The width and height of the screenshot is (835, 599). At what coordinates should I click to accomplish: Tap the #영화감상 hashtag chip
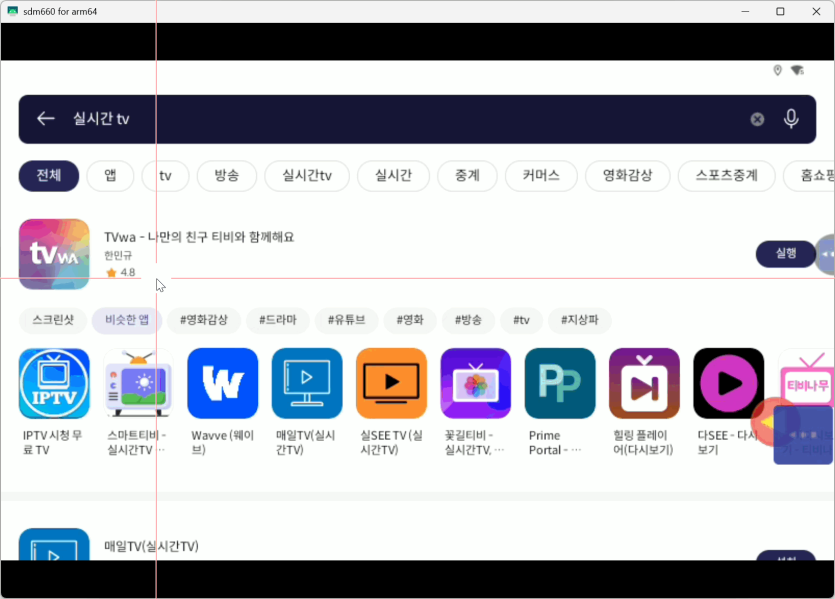[x=204, y=320]
